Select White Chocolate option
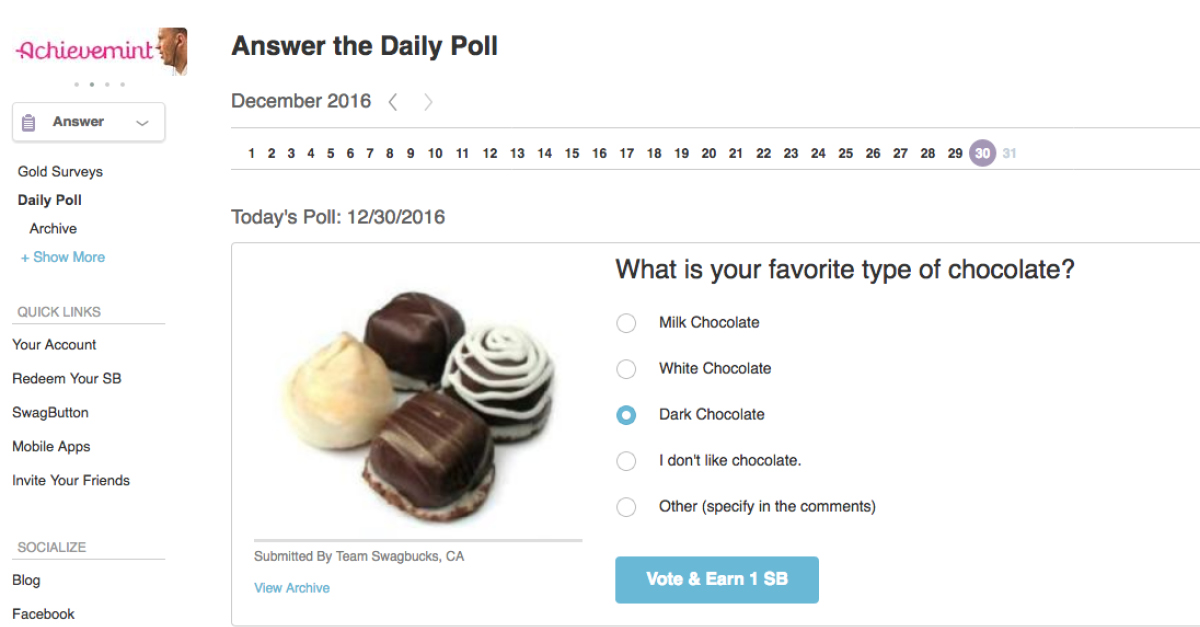 point(626,369)
